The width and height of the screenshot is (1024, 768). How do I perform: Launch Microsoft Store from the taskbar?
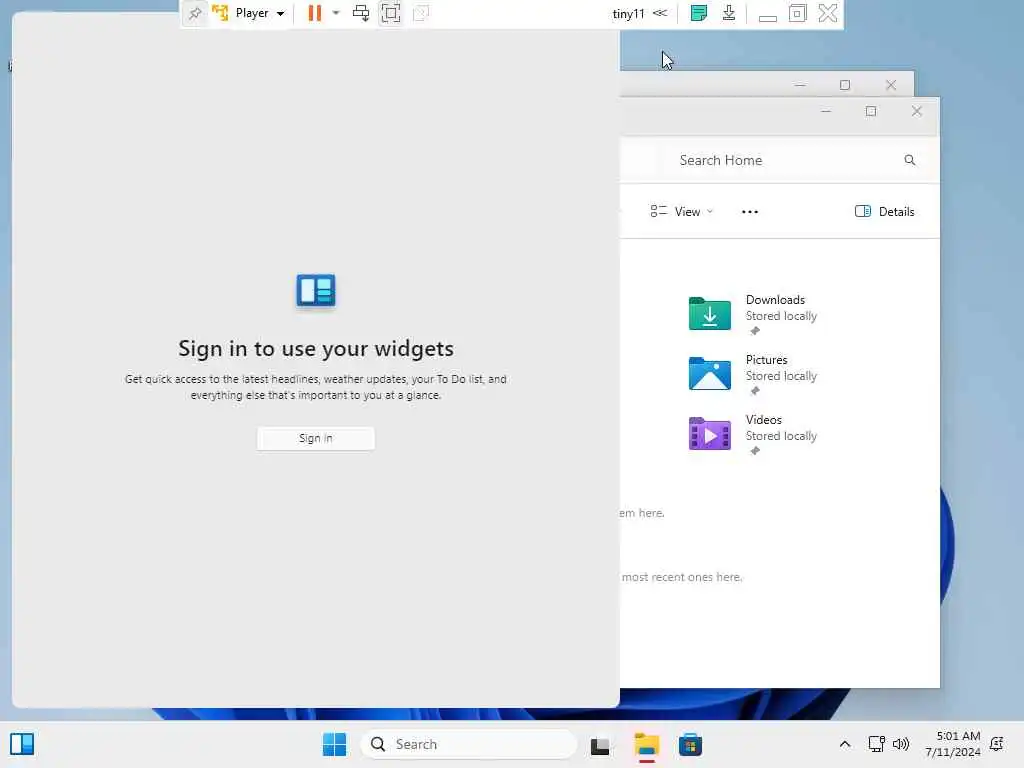point(690,745)
